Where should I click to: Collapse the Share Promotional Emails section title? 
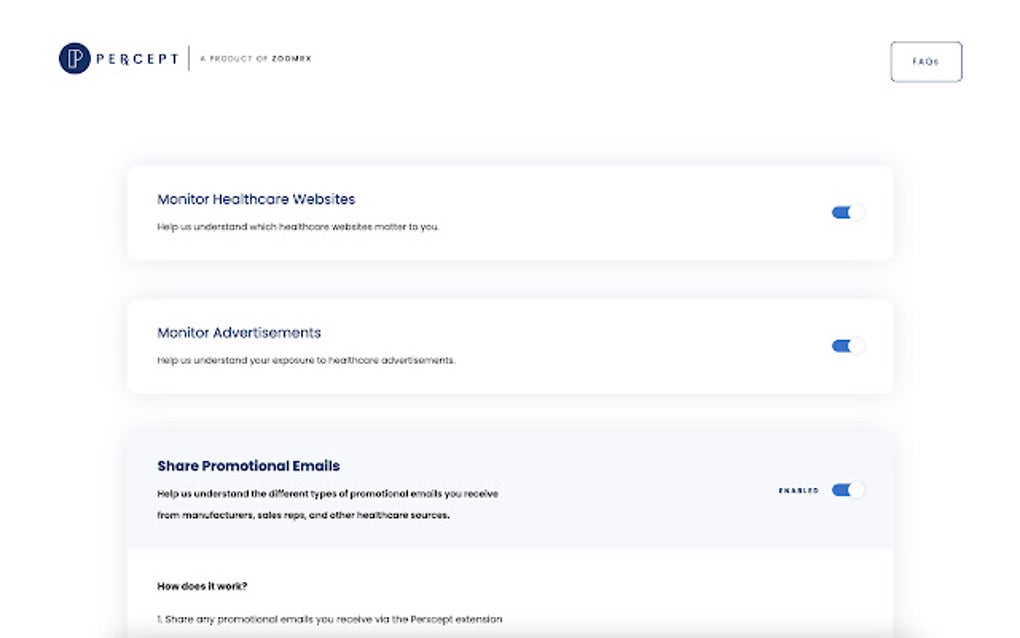pos(248,466)
